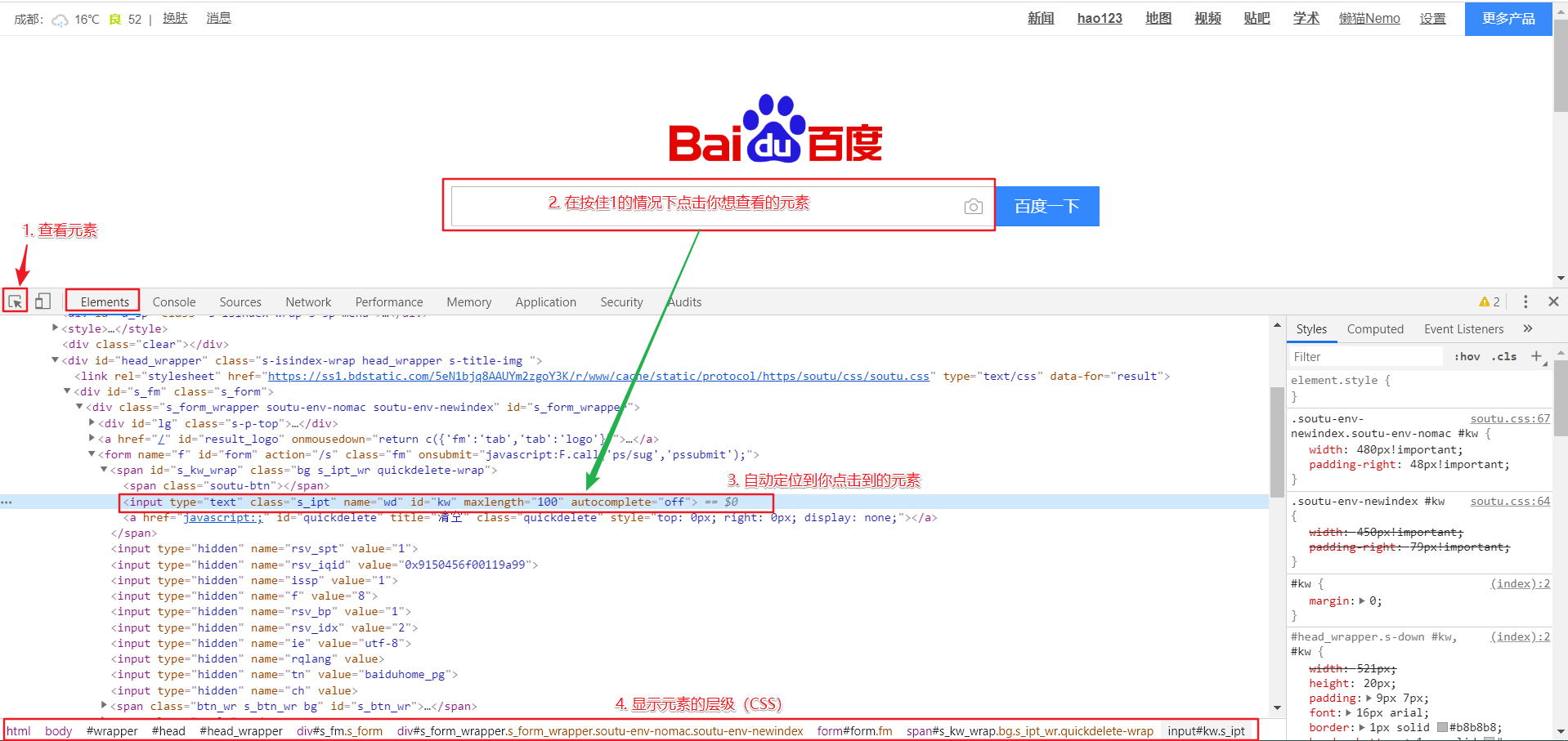
Task: Expand the result_logo anchor node
Action: 92,439
